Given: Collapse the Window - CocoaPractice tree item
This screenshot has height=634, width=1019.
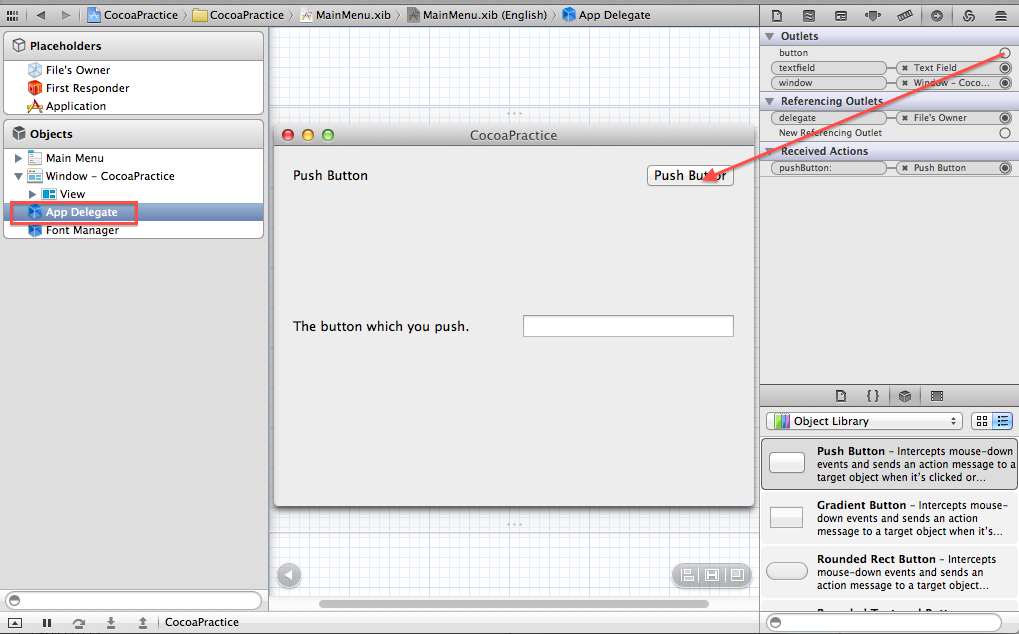Looking at the screenshot, I should pos(18,176).
